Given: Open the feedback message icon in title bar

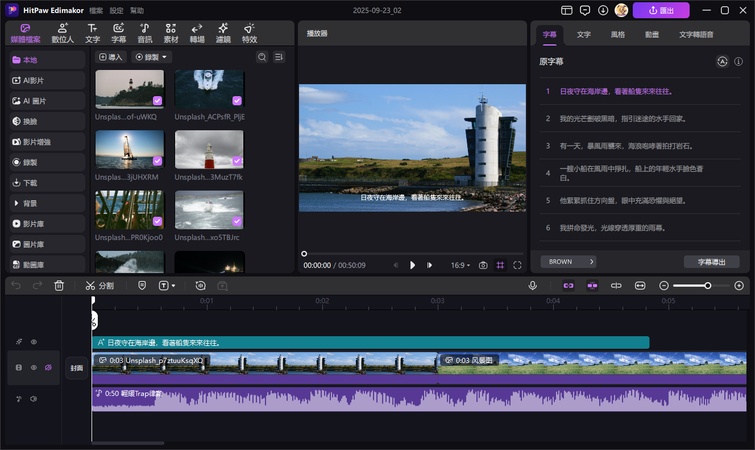Looking at the screenshot, I should (585, 10).
